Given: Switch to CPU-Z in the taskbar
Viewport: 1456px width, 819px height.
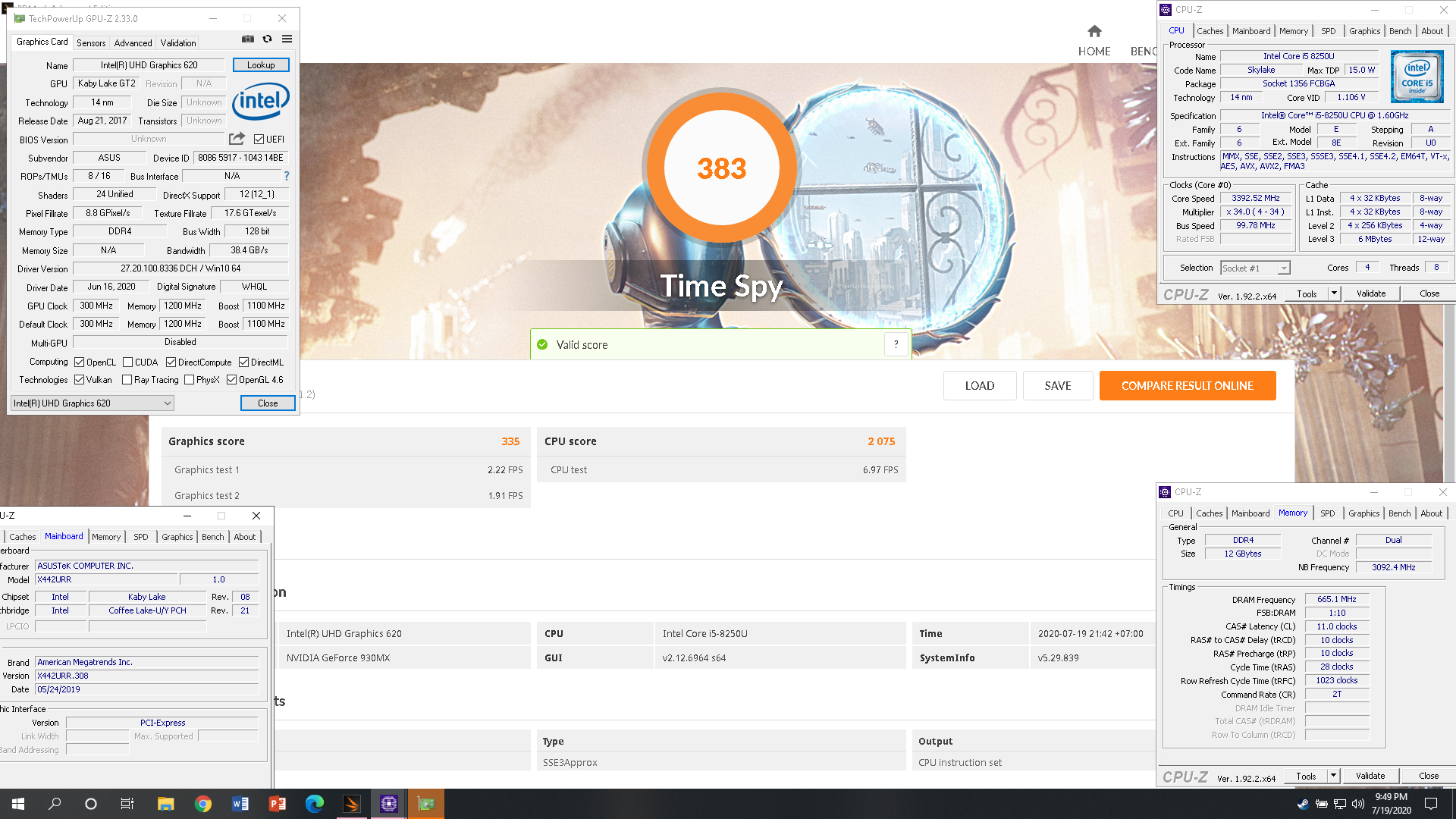Looking at the screenshot, I should (x=389, y=804).
